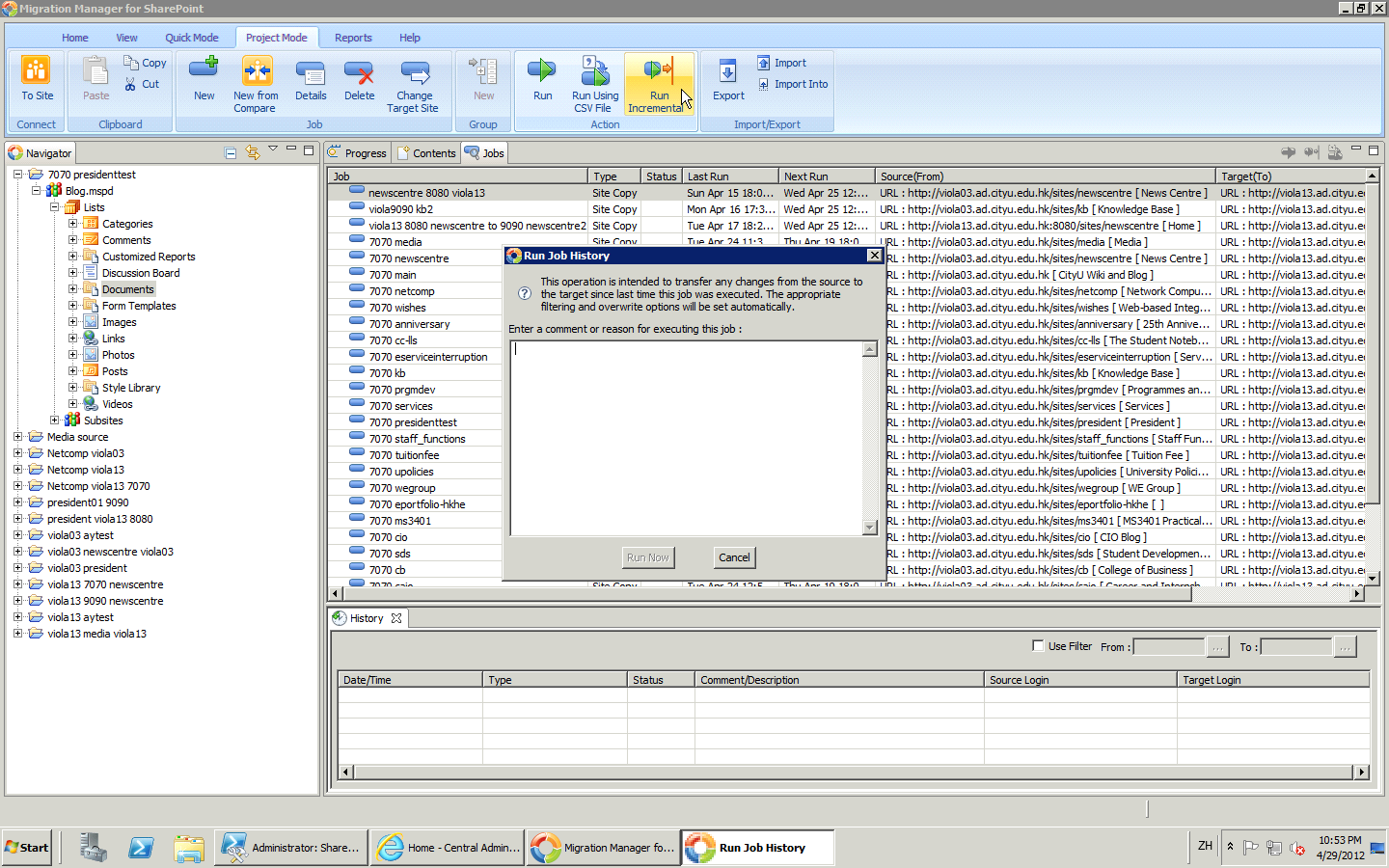Click the To Site connect icon

pos(37,70)
